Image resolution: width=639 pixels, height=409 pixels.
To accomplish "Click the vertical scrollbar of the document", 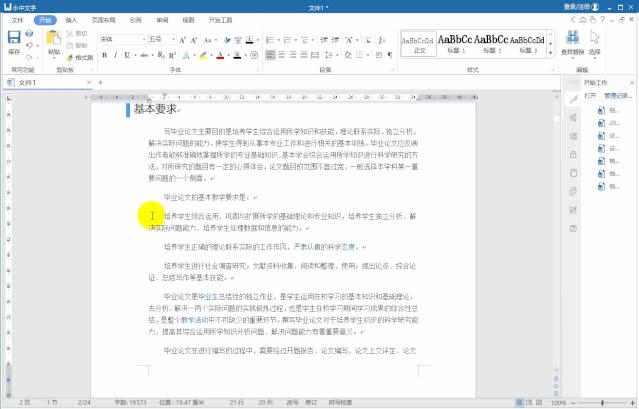I will coord(556,232).
